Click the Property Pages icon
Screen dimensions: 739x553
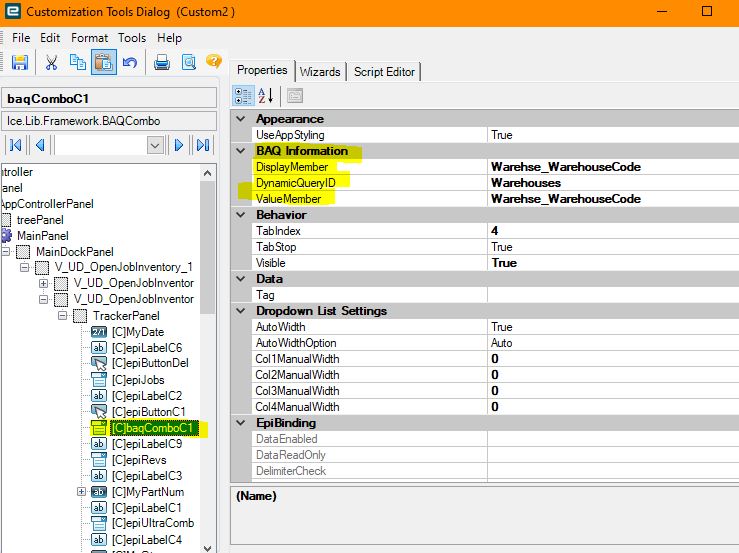point(295,96)
